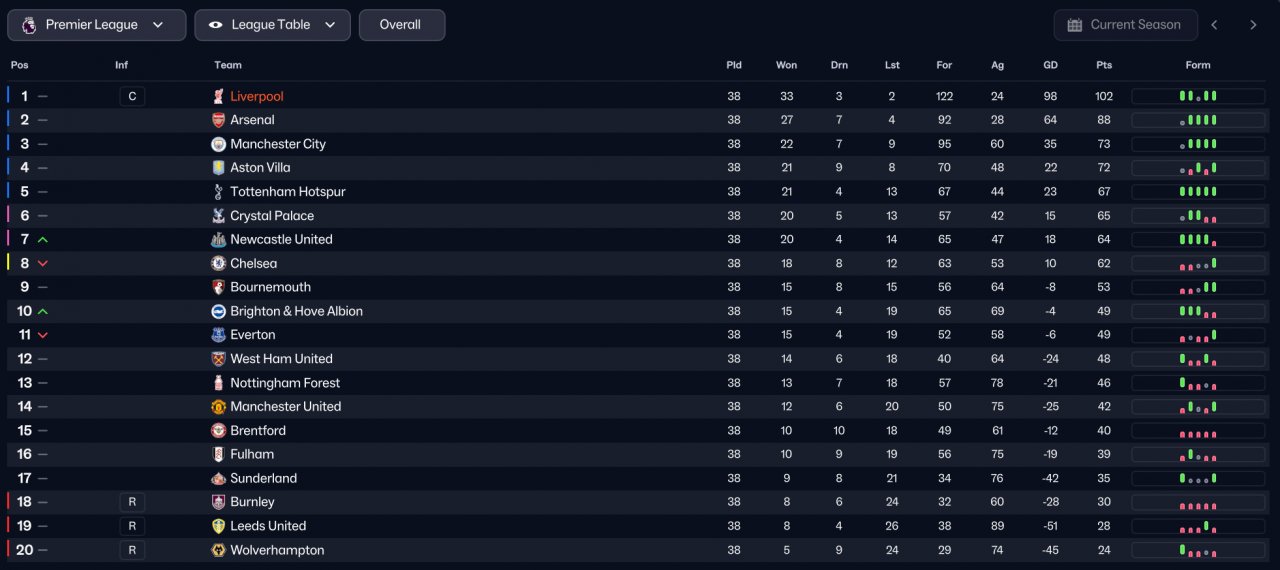This screenshot has width=1280, height=570.
Task: Open the Premier League competition dropdown
Action: (96, 25)
